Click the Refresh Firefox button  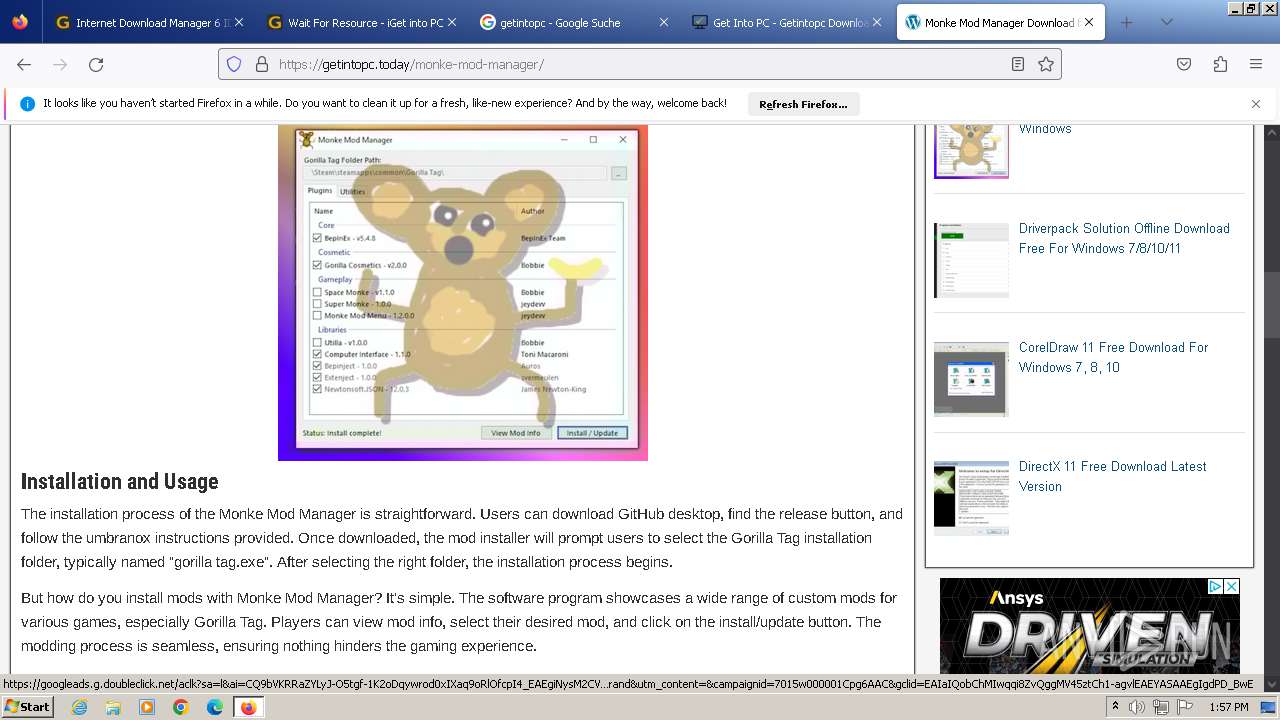click(x=803, y=104)
